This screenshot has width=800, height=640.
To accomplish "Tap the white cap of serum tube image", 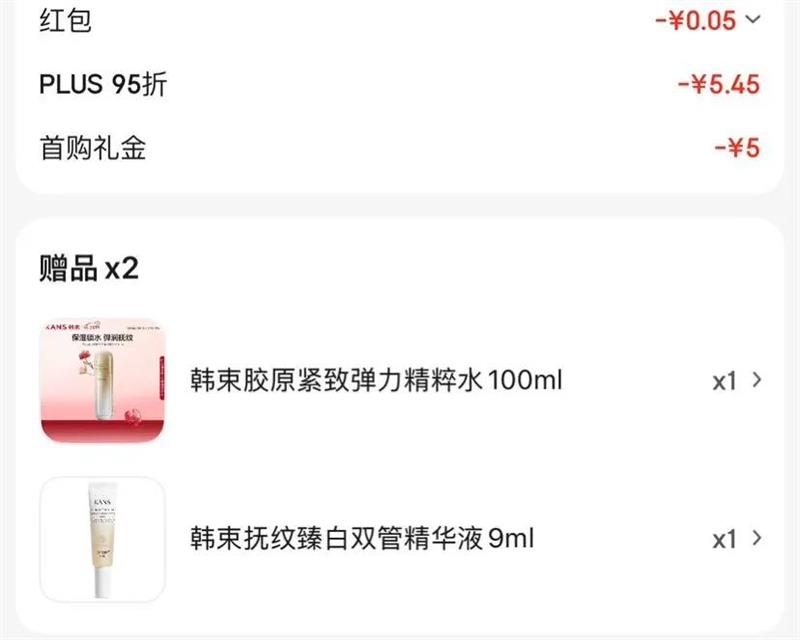I will [x=104, y=583].
